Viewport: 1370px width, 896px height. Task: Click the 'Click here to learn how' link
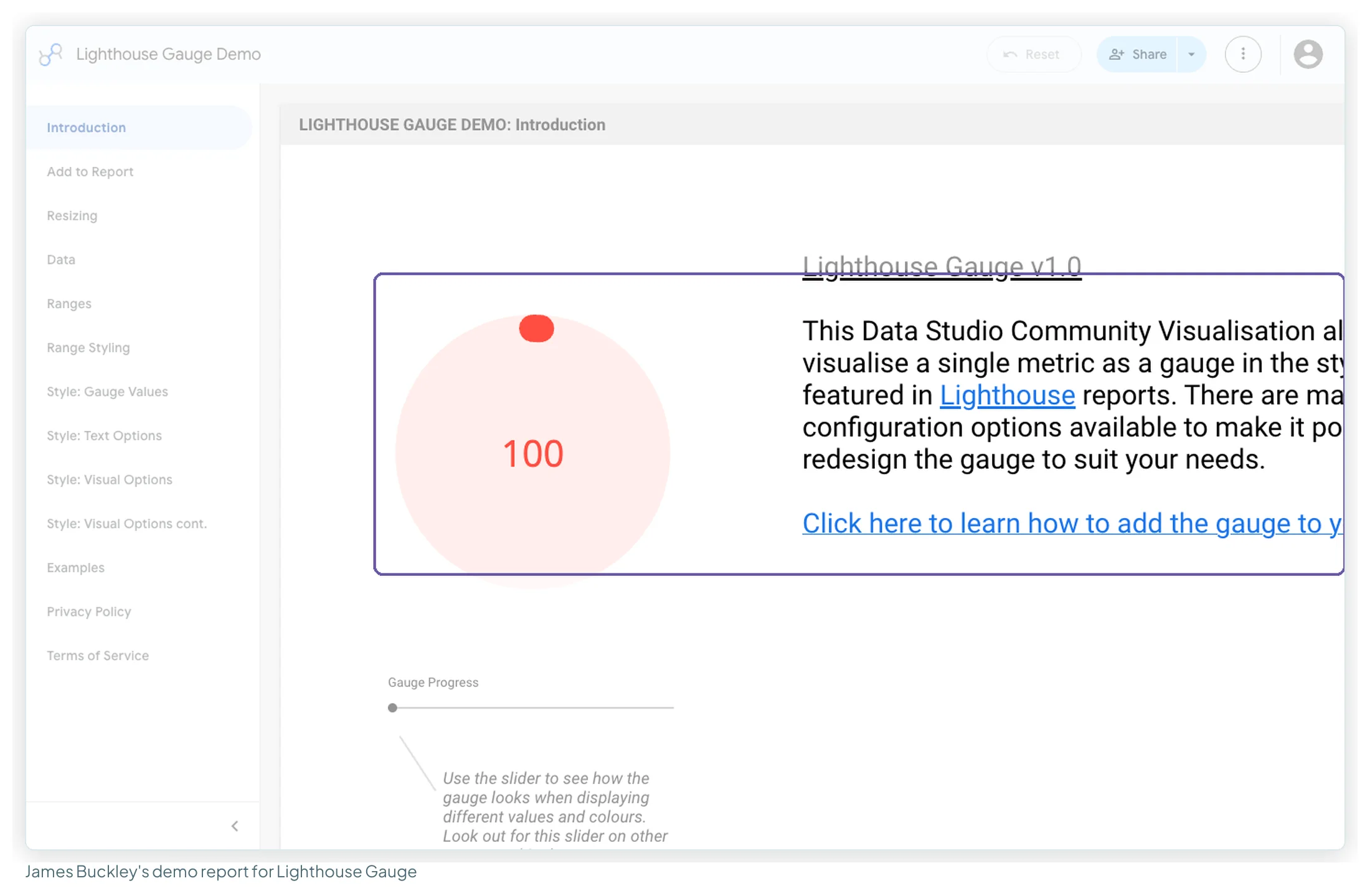coord(1072,524)
